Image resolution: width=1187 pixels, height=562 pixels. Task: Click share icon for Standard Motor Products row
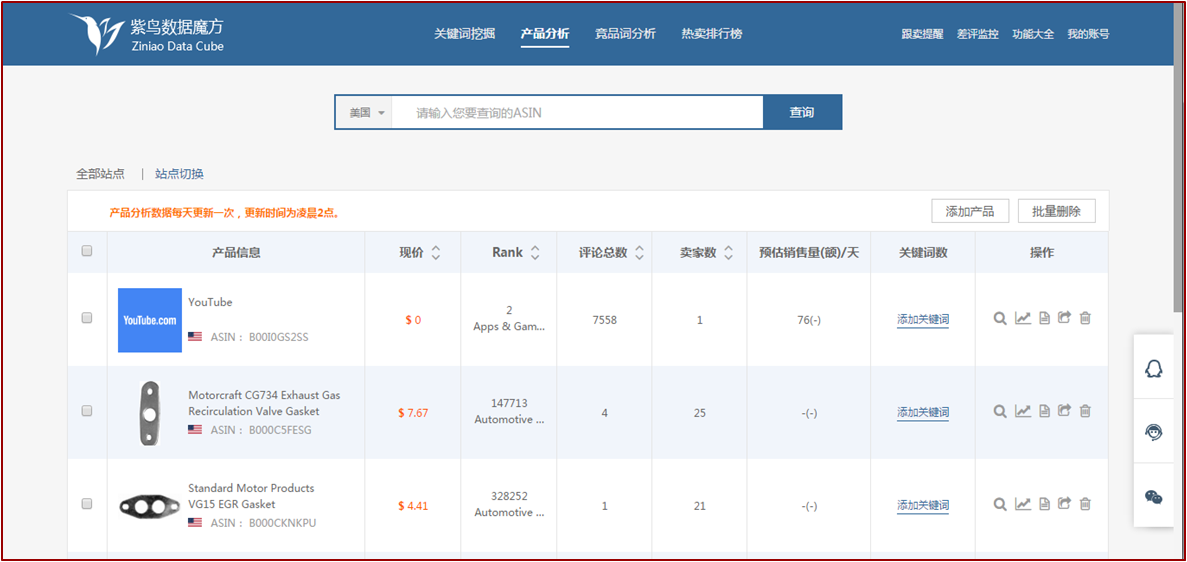(x=1064, y=504)
